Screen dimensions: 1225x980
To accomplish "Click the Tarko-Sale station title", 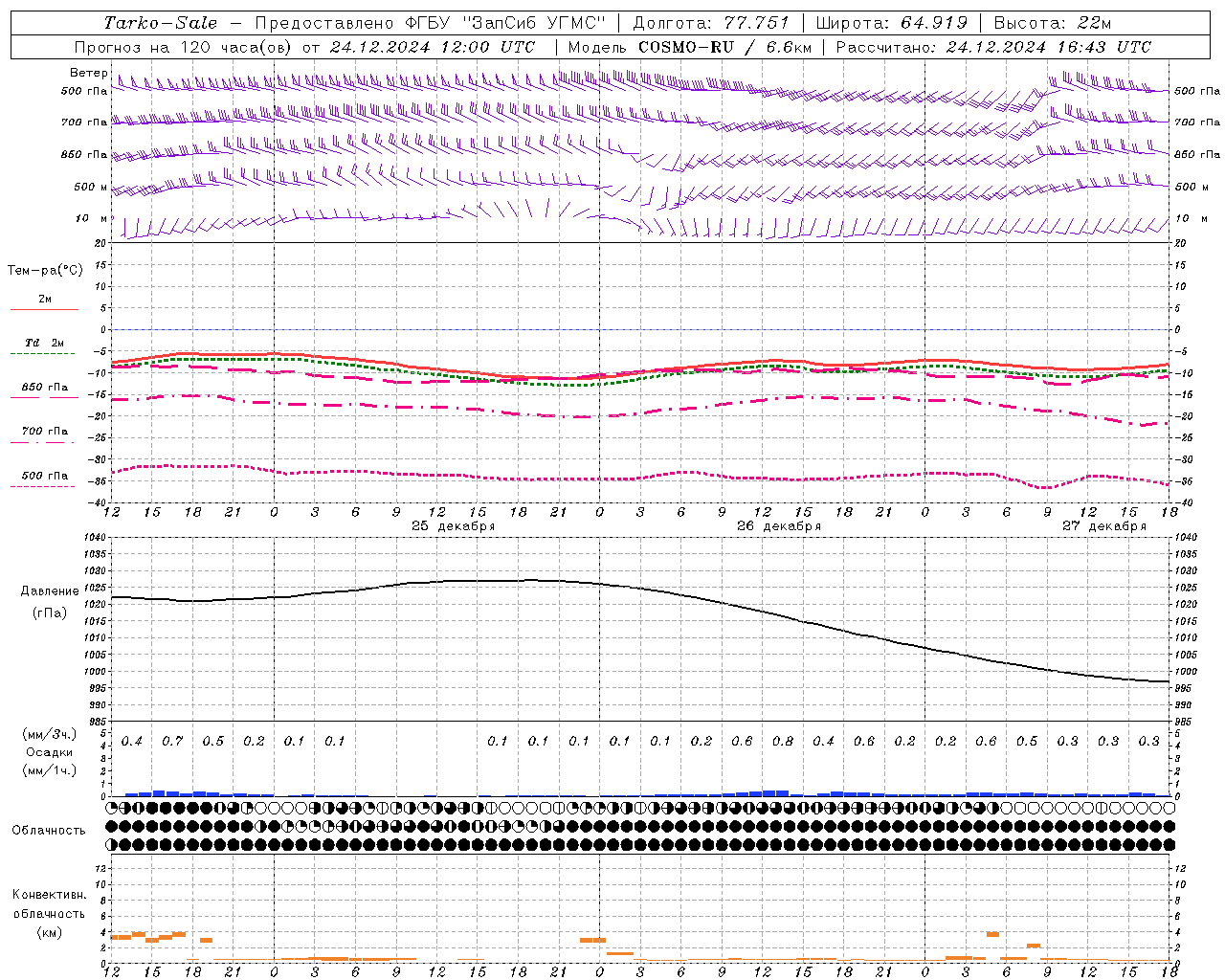I will point(161,23).
